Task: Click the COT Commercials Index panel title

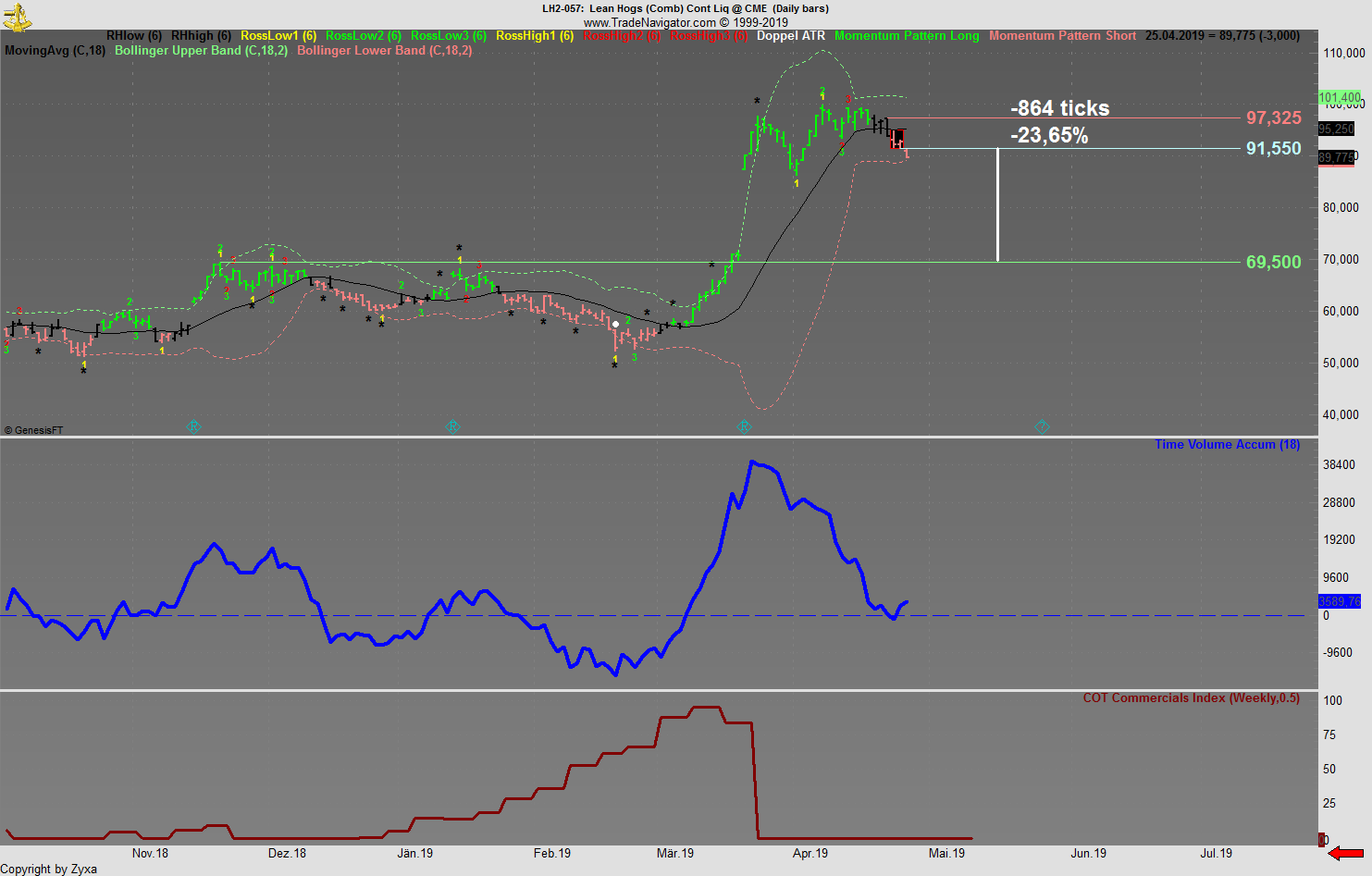Action: click(1192, 697)
